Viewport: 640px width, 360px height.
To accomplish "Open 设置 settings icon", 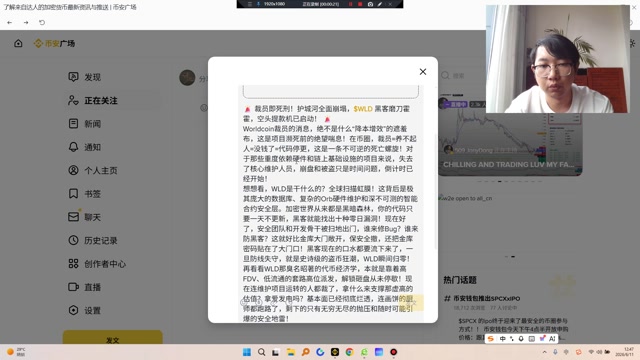I will pyautogui.click(x=73, y=310).
